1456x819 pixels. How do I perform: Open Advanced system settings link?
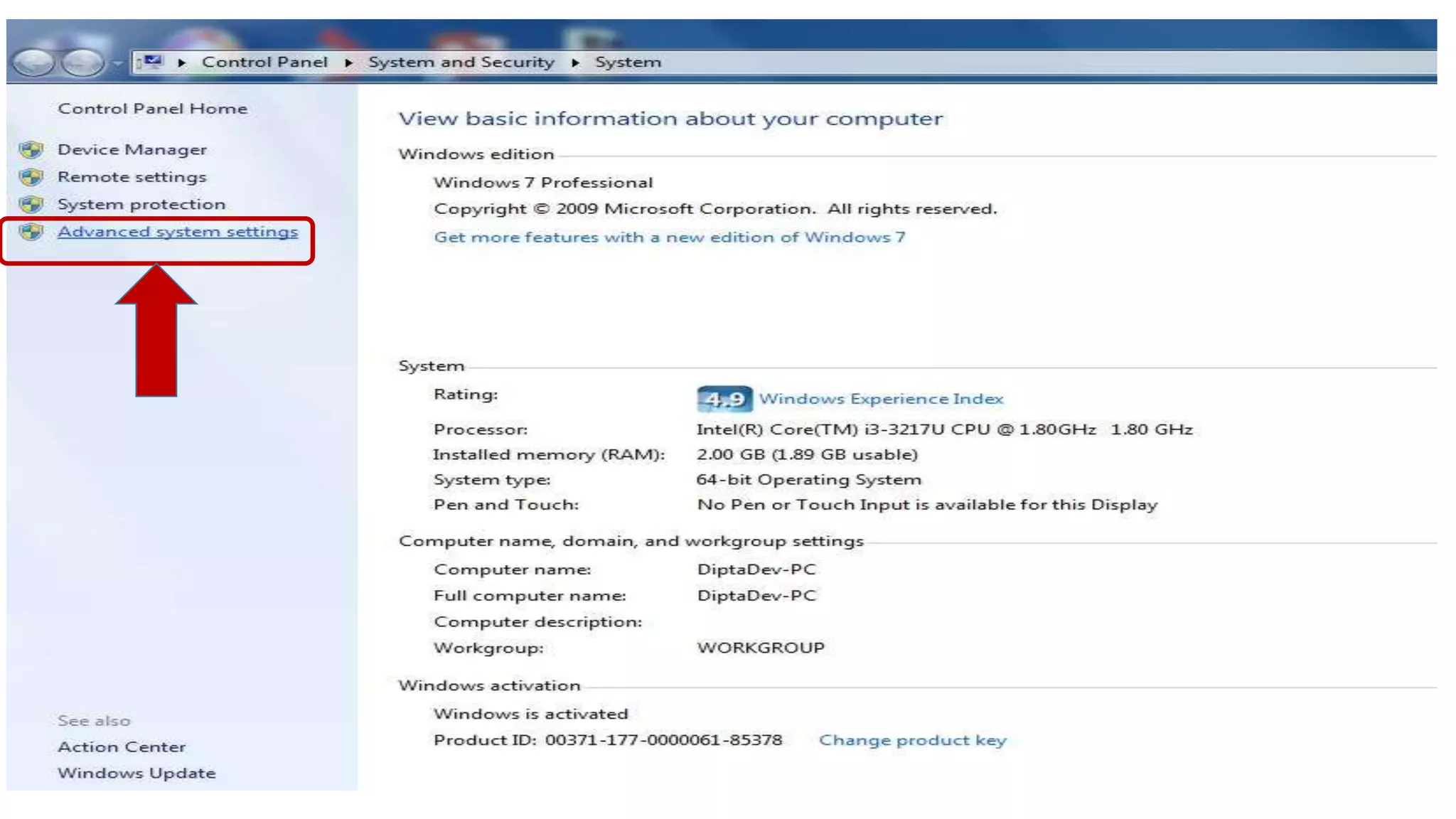point(178,232)
